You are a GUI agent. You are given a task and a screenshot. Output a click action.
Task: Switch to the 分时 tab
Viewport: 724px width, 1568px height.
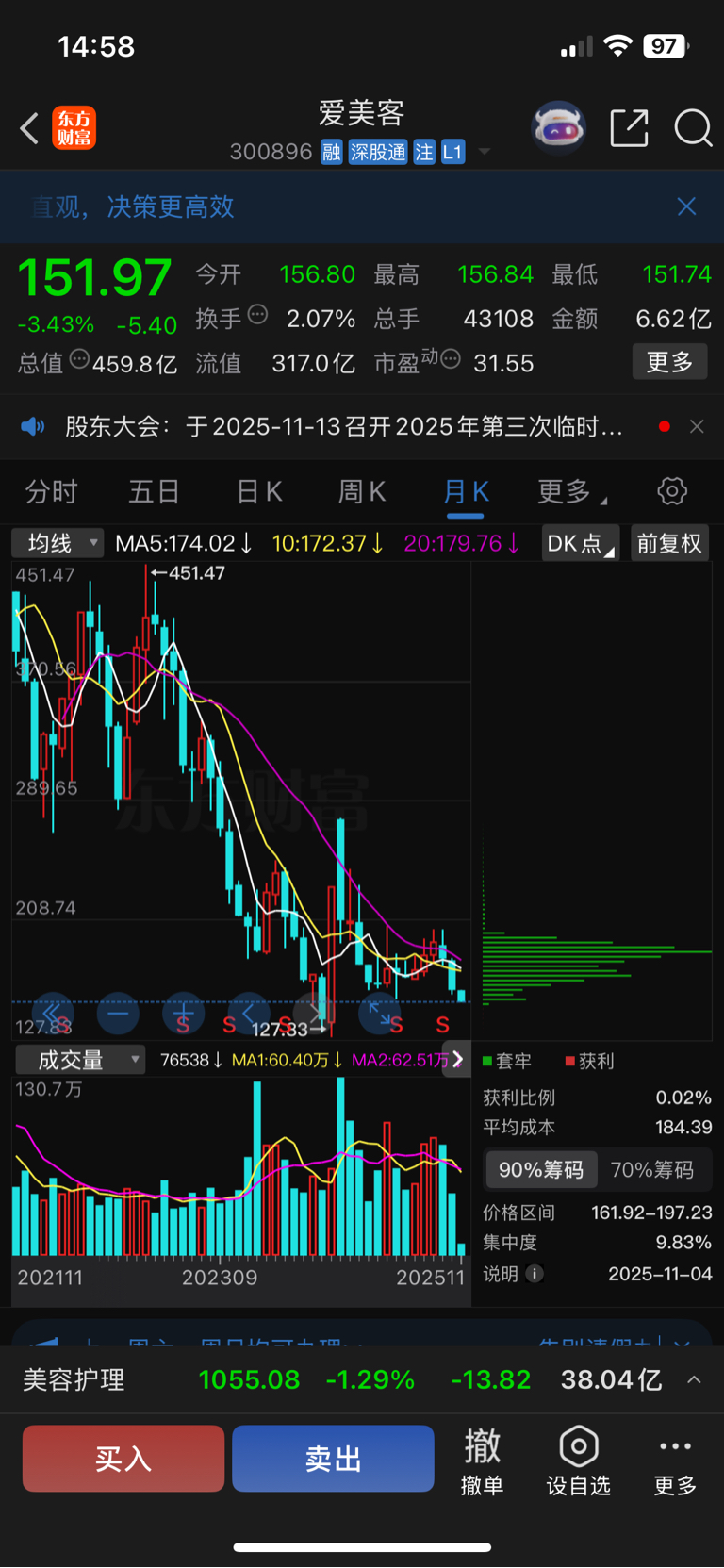[x=51, y=491]
